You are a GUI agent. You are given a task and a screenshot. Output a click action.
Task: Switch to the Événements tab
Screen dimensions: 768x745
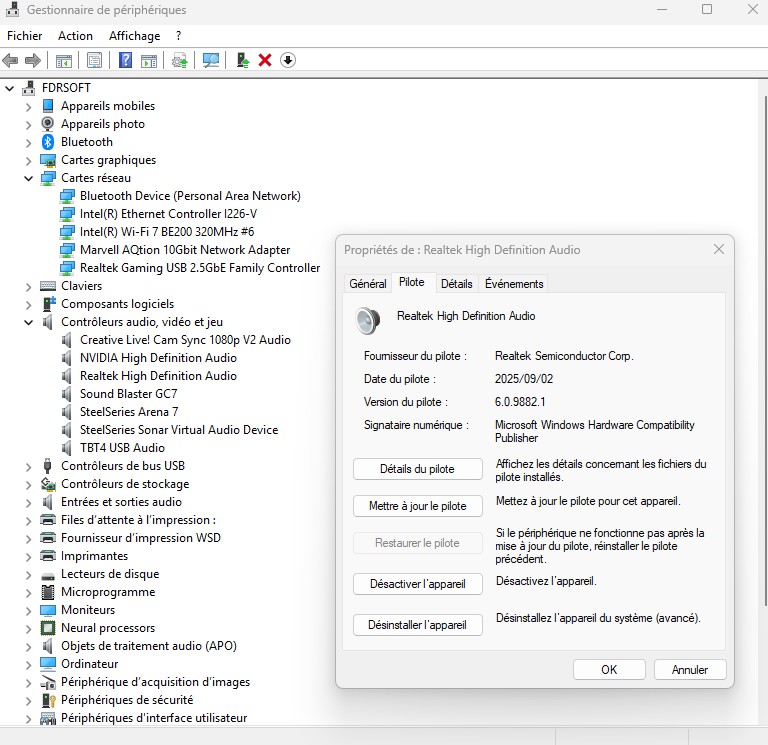(x=514, y=284)
